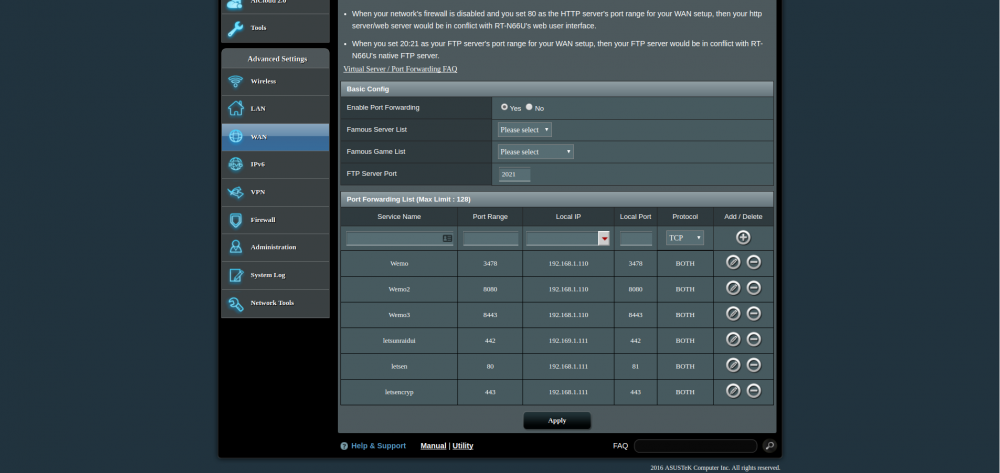Select No for Enable Port Forwarding
1000x473 pixels.
(x=529, y=107)
